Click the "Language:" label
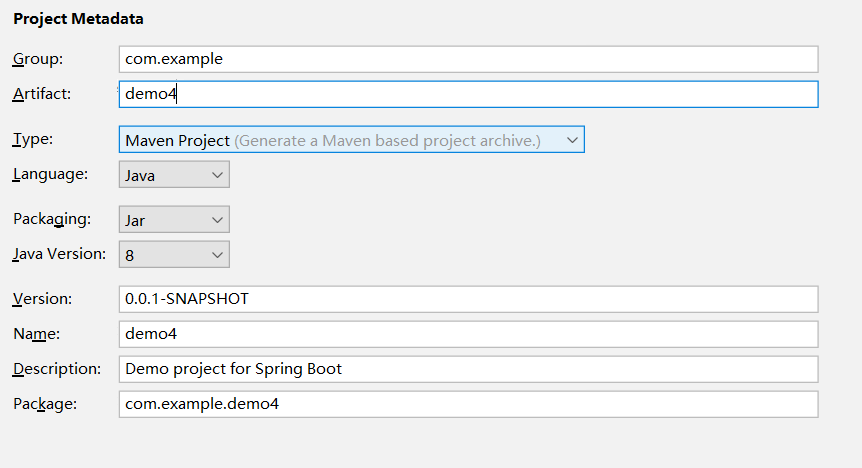 [x=50, y=174]
